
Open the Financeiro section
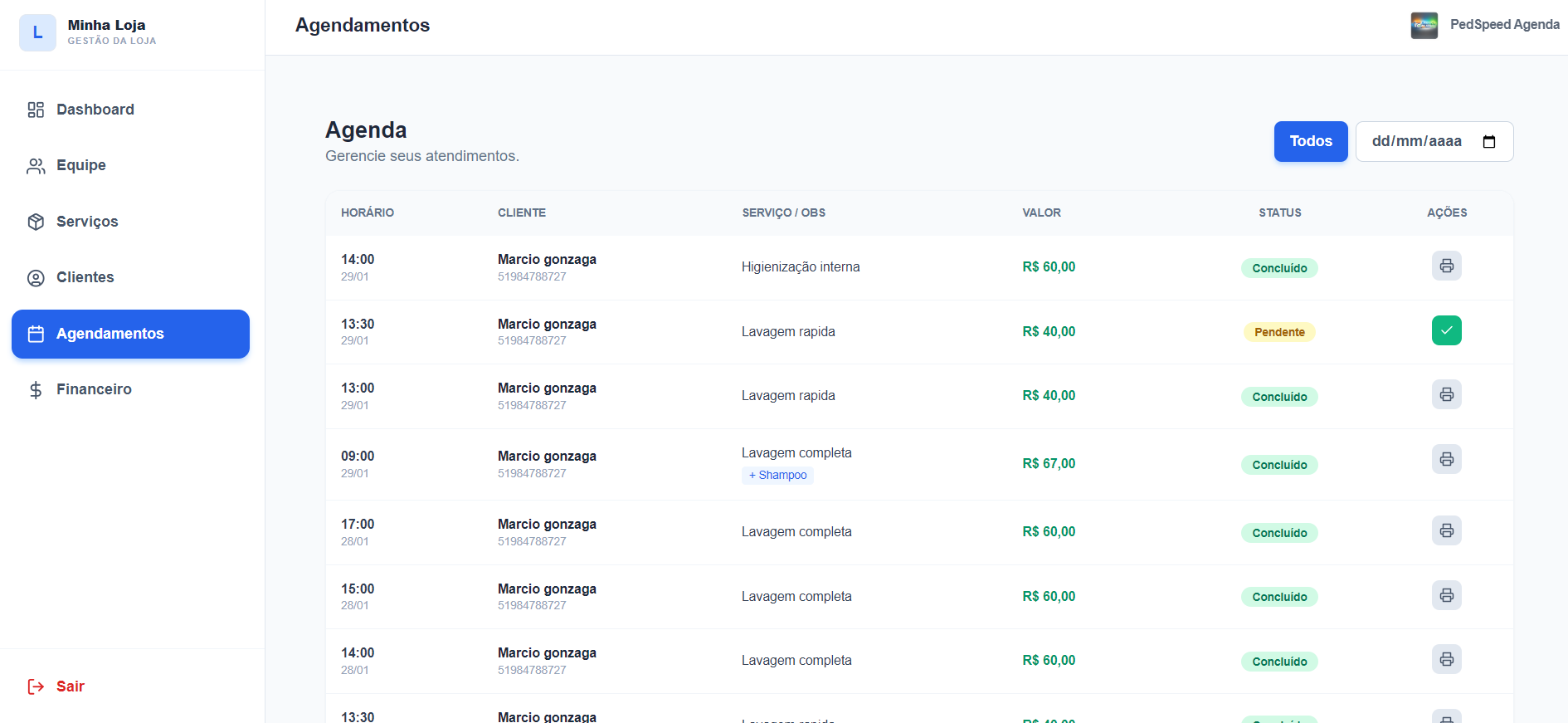(94, 389)
